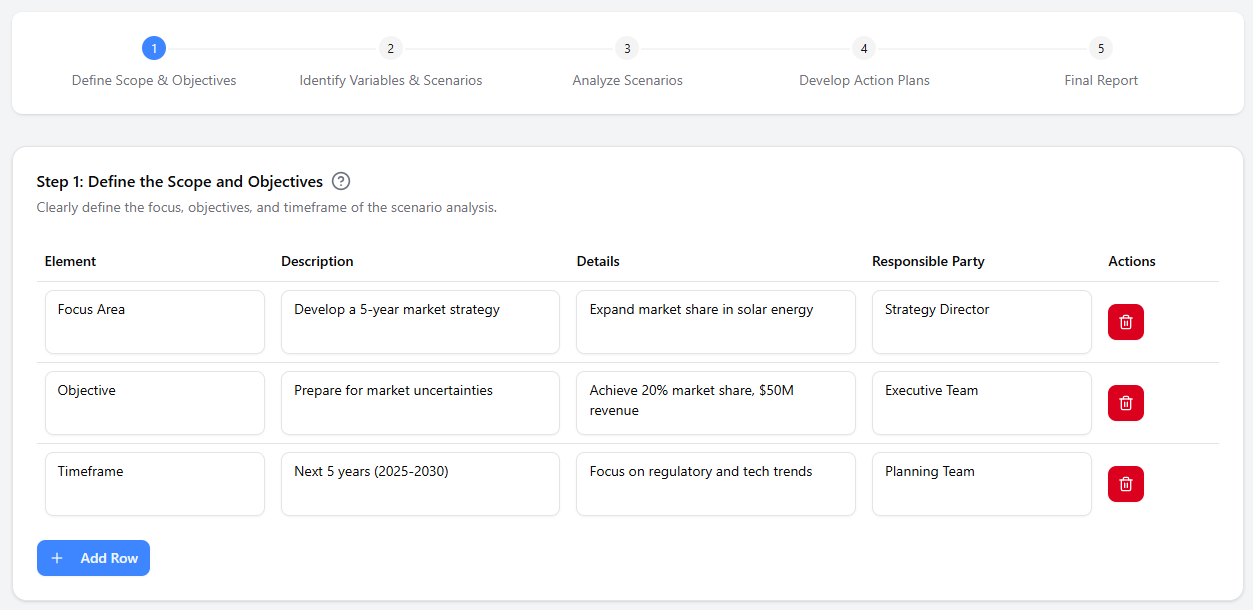Click the 20% market share details field

(x=715, y=402)
